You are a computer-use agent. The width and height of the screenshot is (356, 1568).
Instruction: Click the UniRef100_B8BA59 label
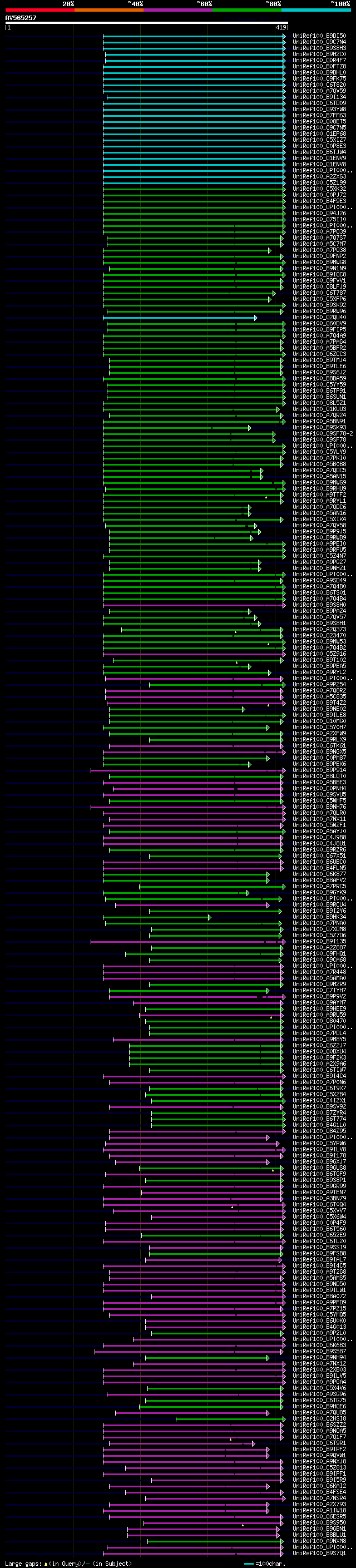(319, 379)
